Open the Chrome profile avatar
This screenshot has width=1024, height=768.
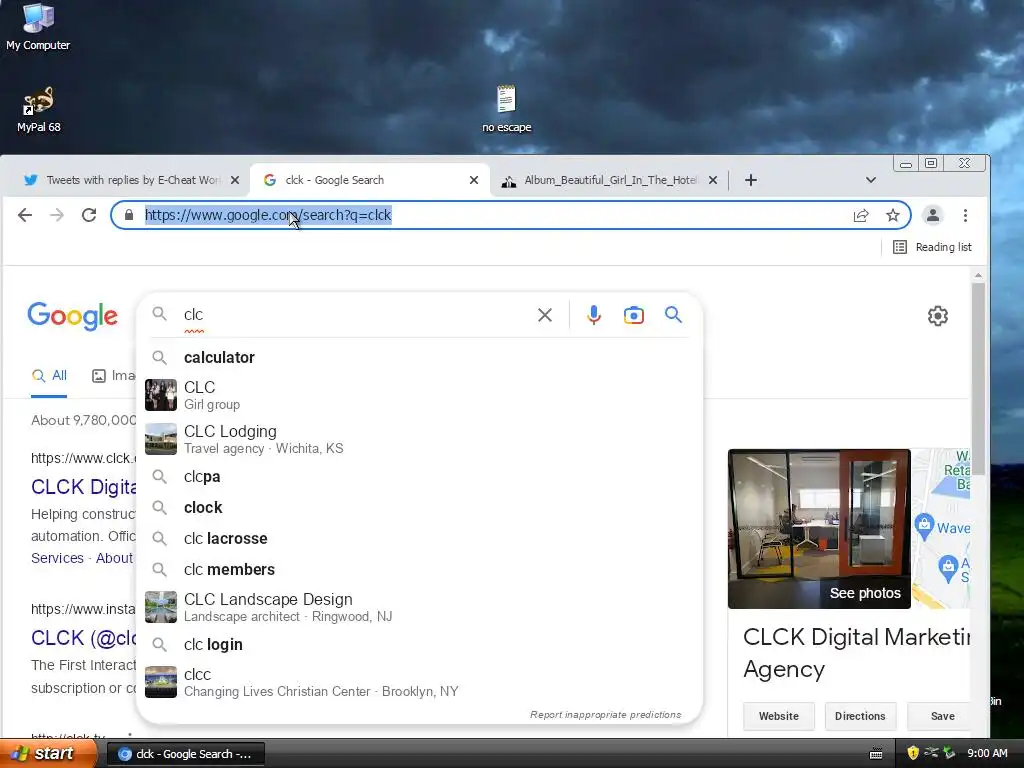[x=933, y=216]
